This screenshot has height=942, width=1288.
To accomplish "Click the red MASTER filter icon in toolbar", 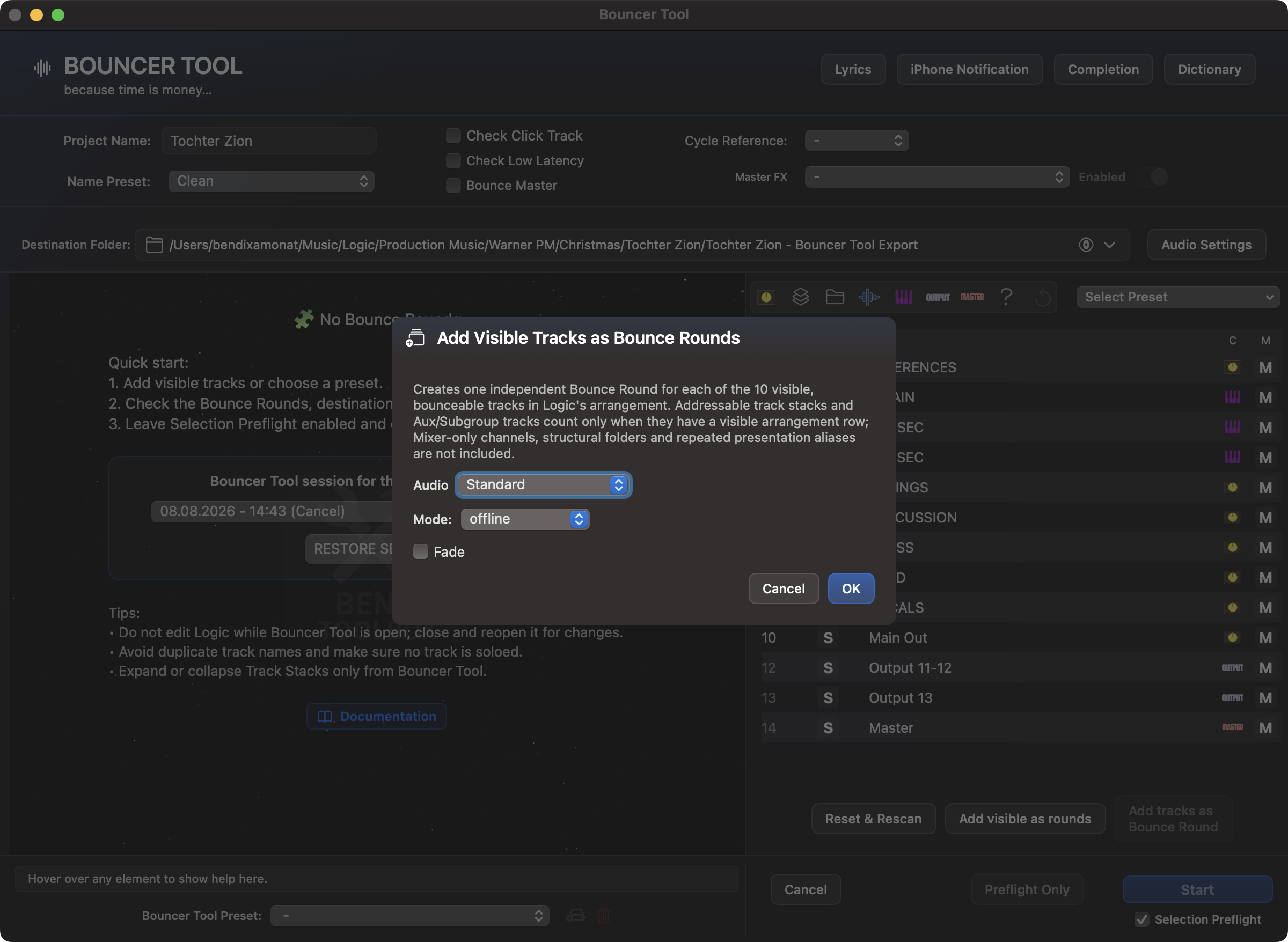I will 972,297.
